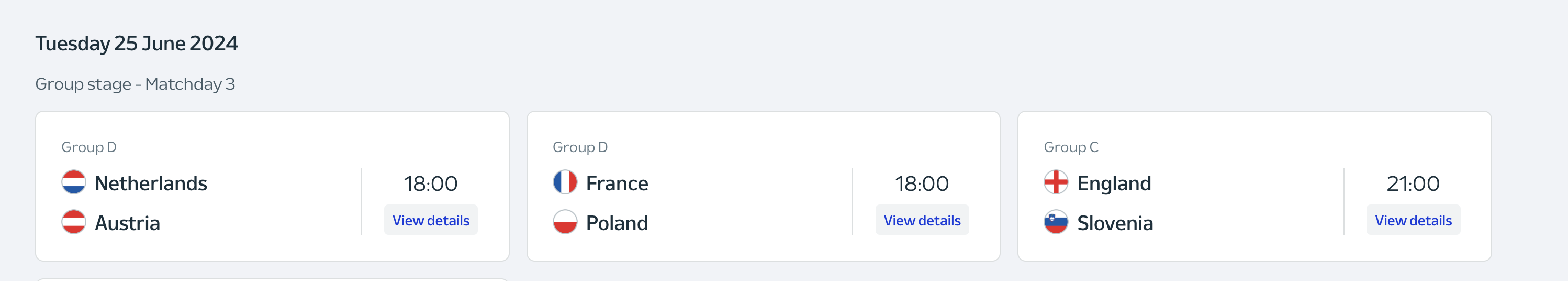The width and height of the screenshot is (1568, 281).
Task: Select the Austria team name
Action: pyautogui.click(x=127, y=223)
